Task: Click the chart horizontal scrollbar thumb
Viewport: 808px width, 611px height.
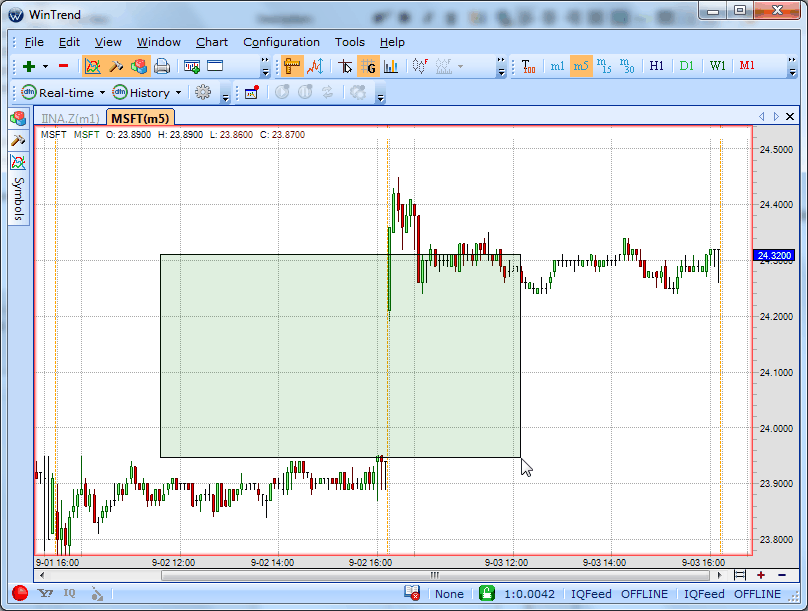Action: coord(435,575)
